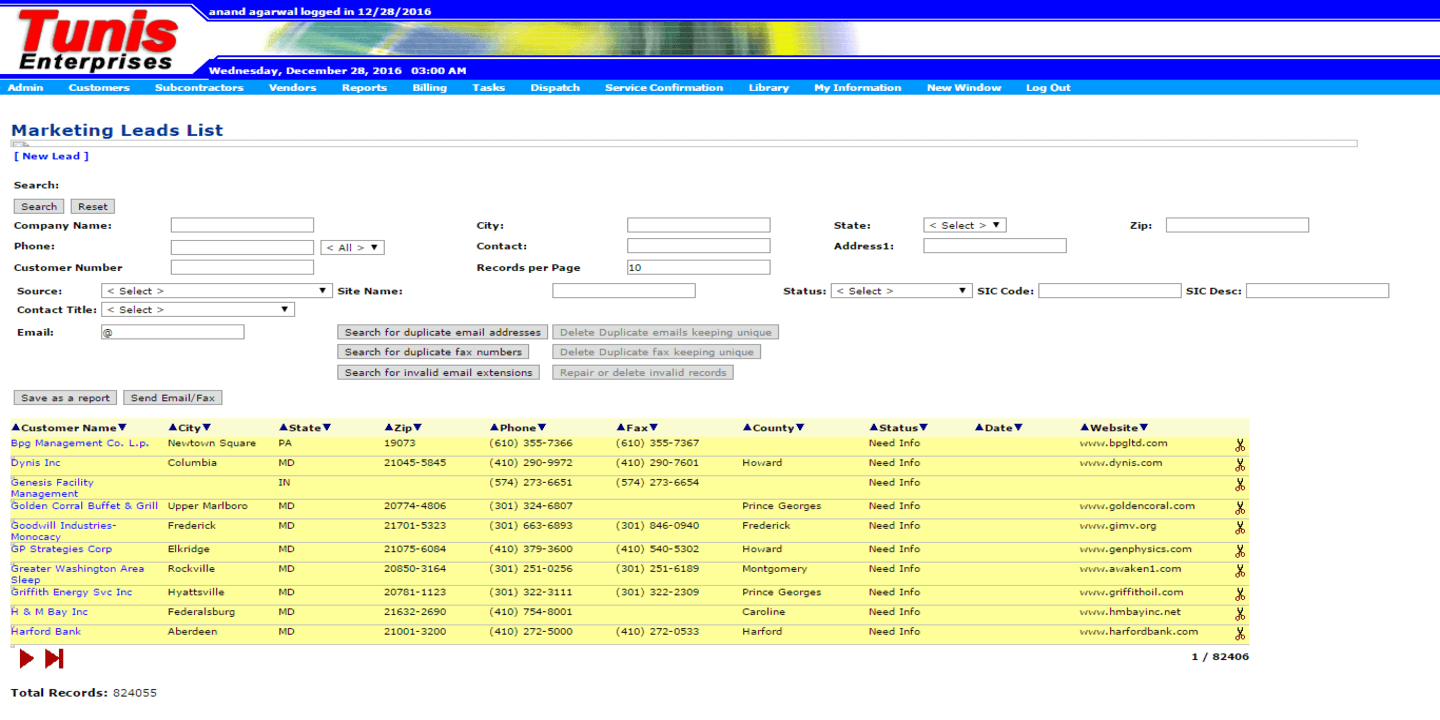Viewport: 1440px width, 720px height.
Task: Click Search for invalid email extensions
Action: pos(438,372)
